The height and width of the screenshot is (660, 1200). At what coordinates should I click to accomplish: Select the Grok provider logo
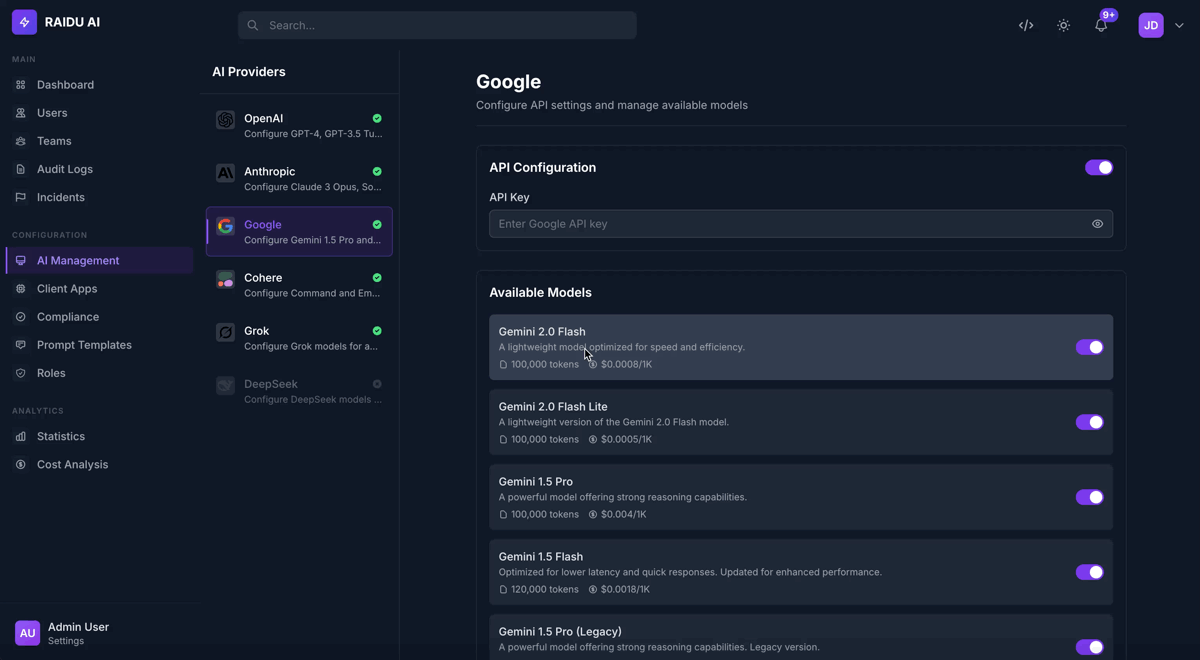coord(226,332)
